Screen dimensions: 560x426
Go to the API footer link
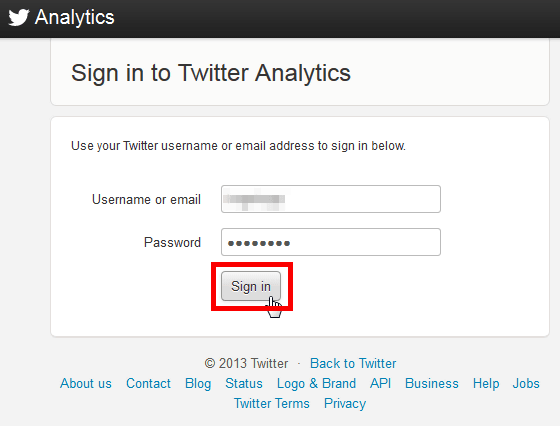point(380,384)
